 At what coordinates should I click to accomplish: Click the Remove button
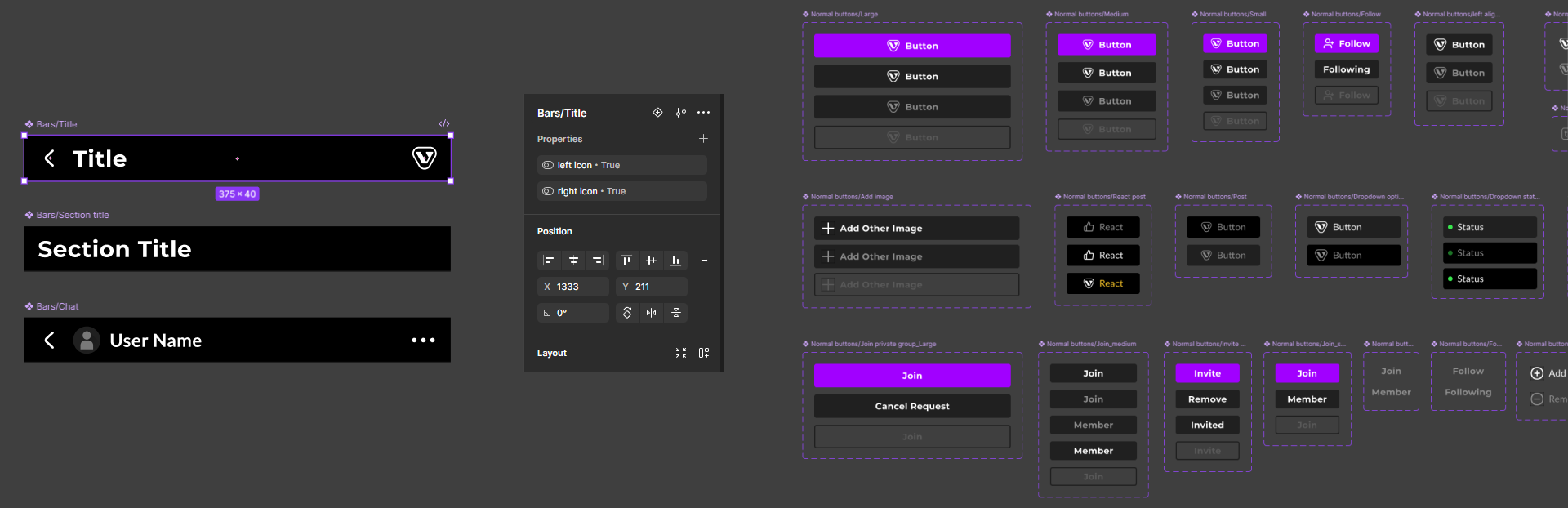pos(1207,399)
